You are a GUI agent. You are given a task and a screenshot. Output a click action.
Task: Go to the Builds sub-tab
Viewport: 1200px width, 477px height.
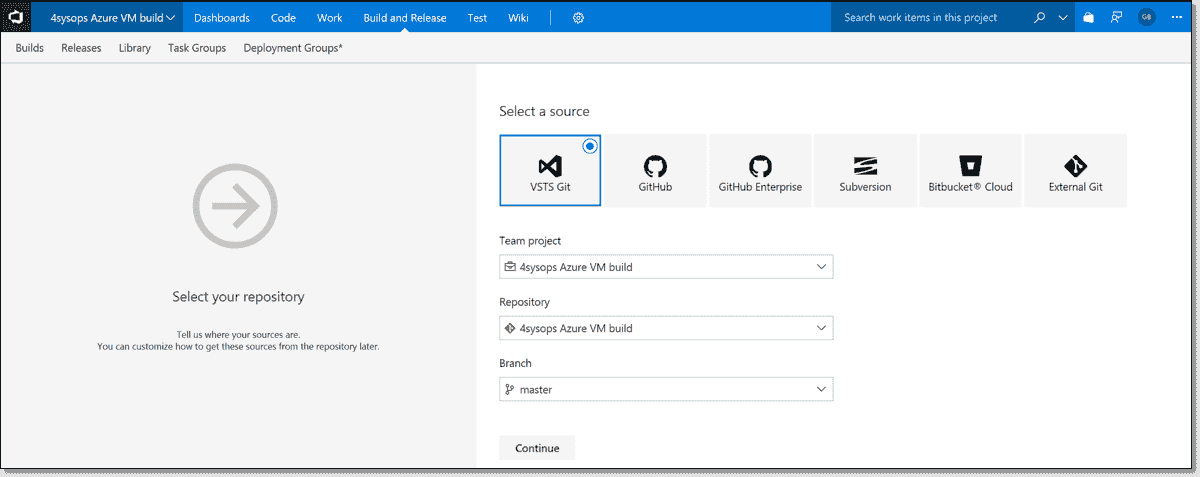pyautogui.click(x=30, y=48)
